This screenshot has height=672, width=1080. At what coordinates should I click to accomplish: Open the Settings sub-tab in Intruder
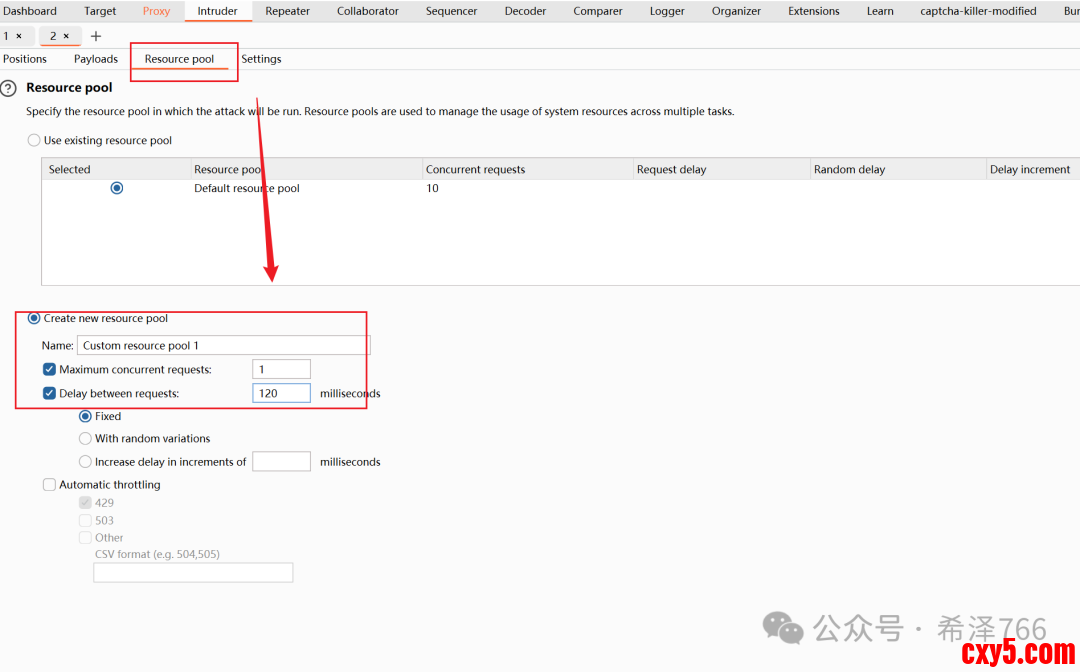point(261,59)
